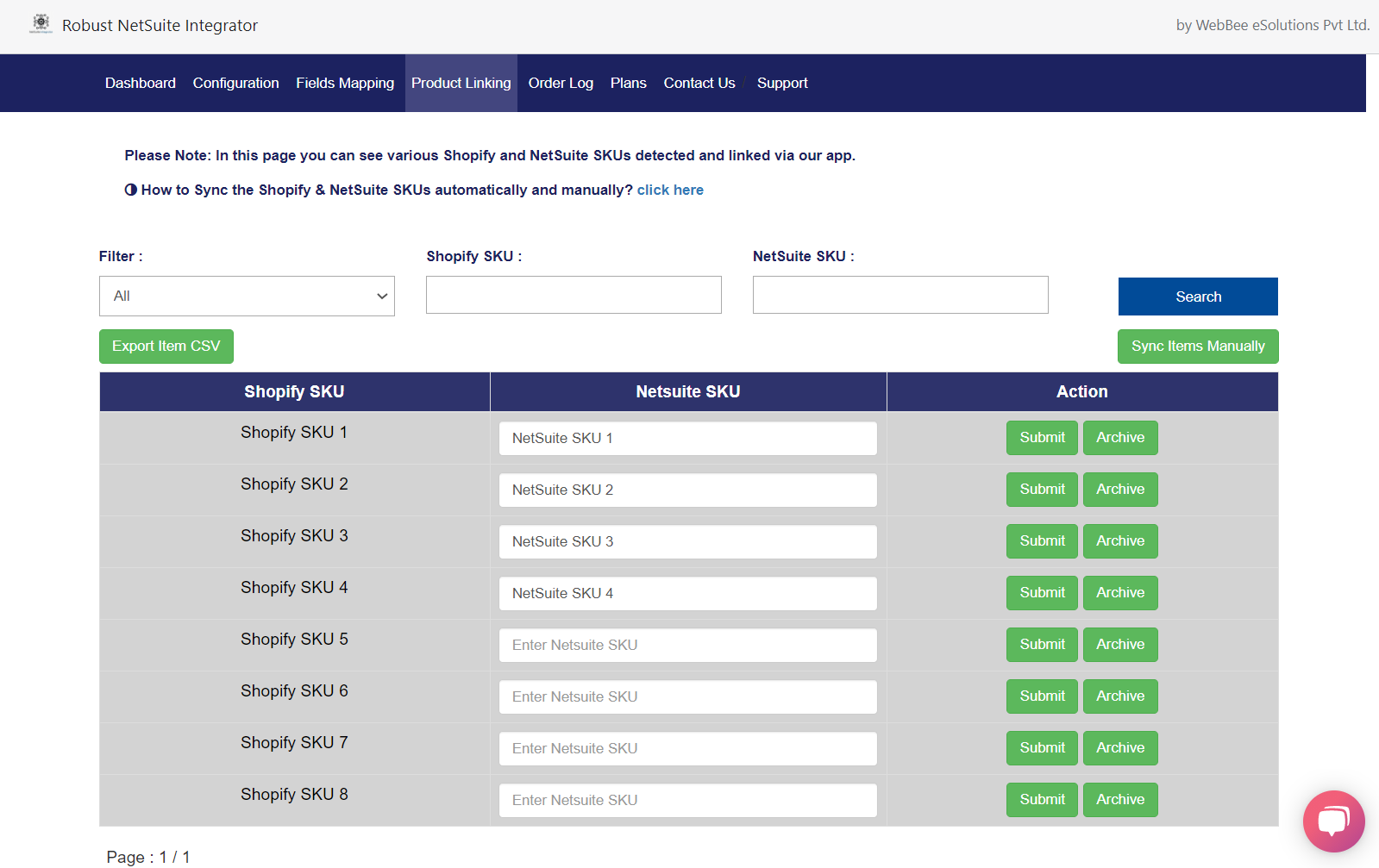
Task: Click the 'Robust NetSuite Integrator' title text
Action: coord(160,25)
